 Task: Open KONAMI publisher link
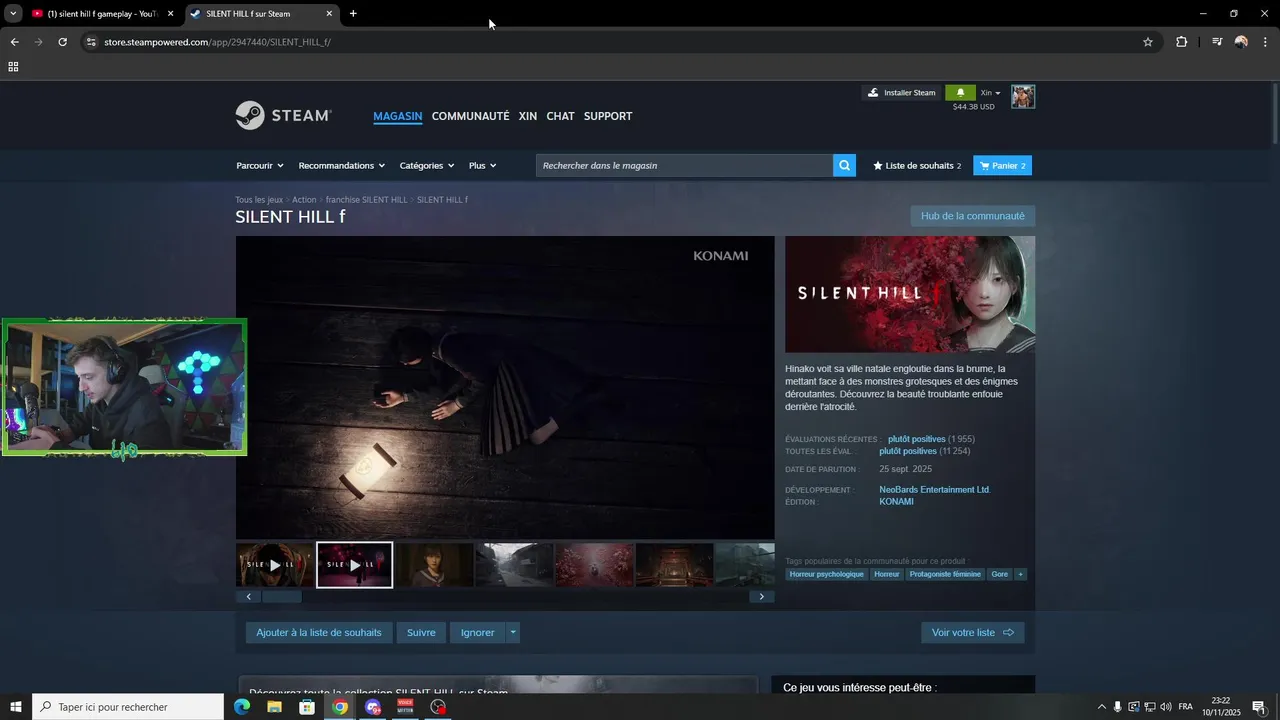coord(896,502)
